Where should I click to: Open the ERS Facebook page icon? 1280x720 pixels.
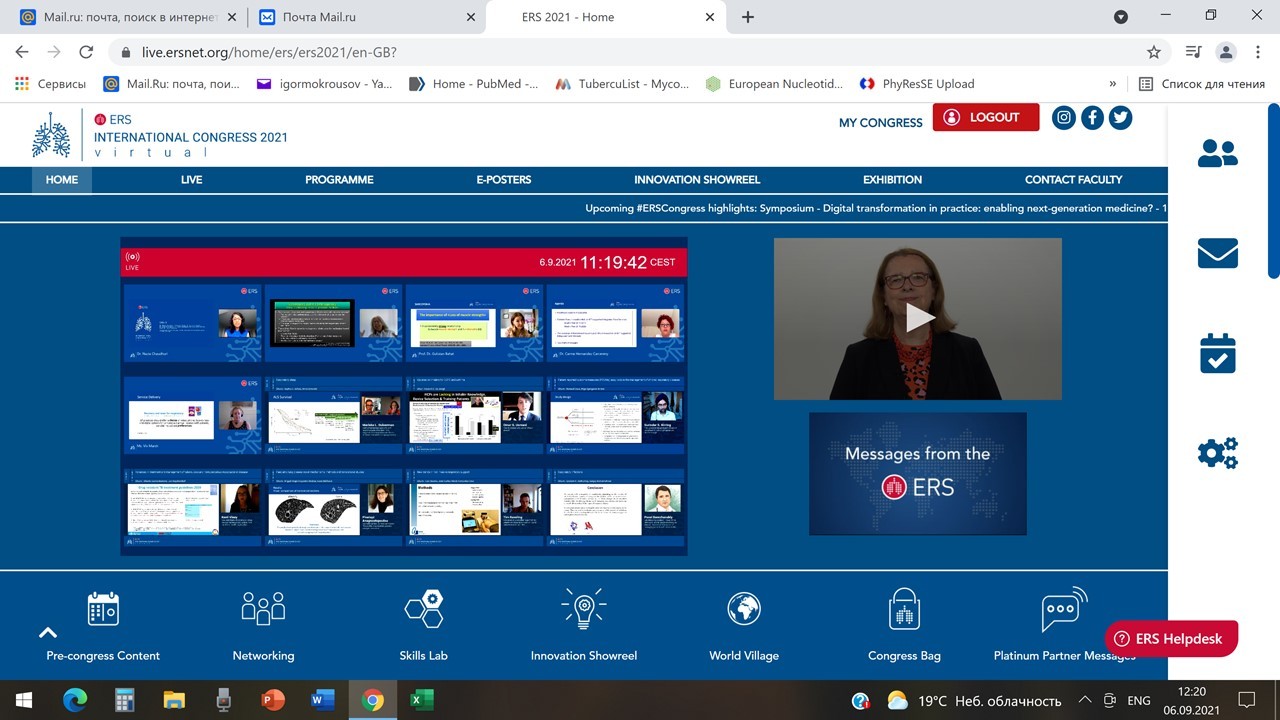(x=1092, y=118)
